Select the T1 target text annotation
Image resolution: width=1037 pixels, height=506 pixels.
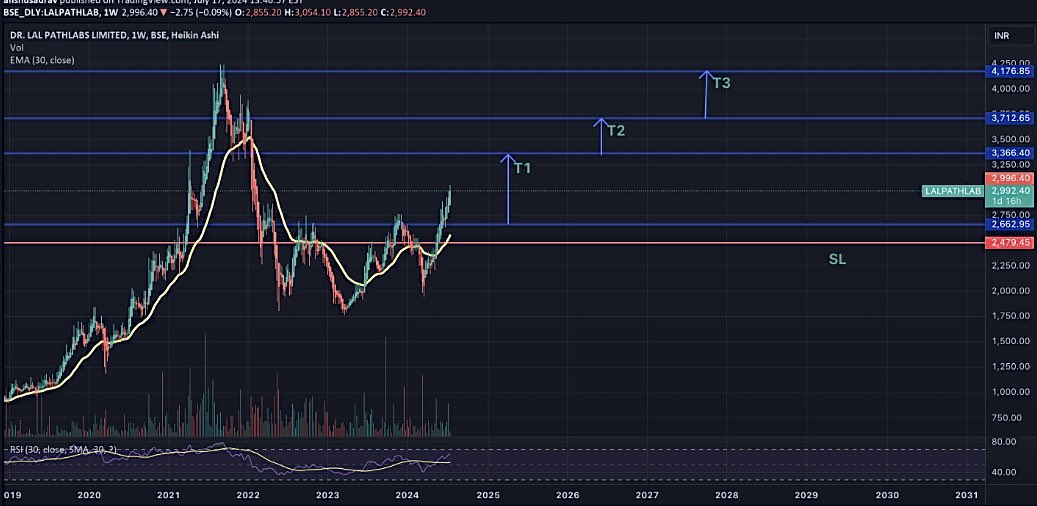pyautogui.click(x=523, y=168)
